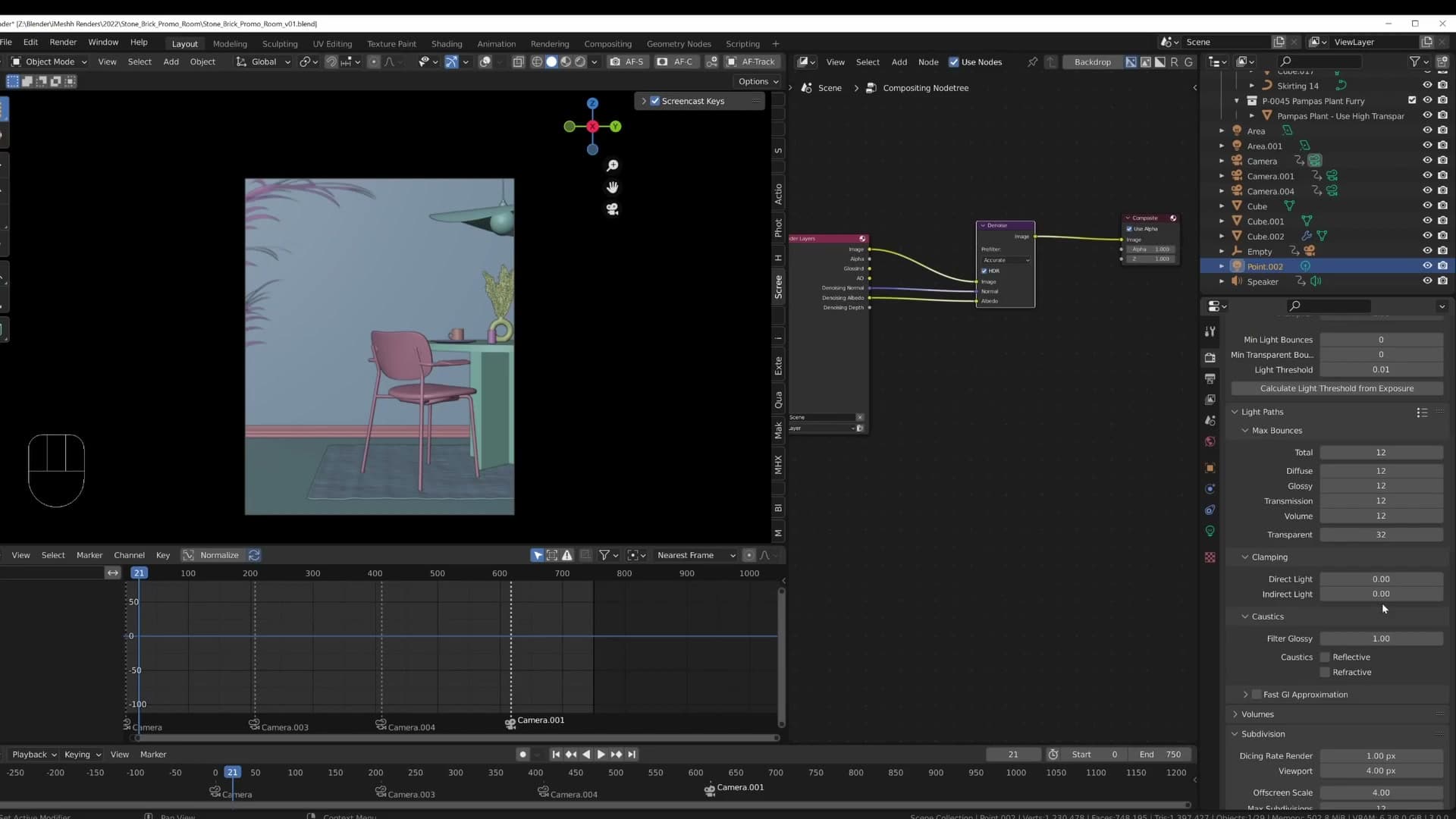Toggle Use Alpha in the Composite node
Viewport: 1456px width, 819px height.
(1129, 229)
